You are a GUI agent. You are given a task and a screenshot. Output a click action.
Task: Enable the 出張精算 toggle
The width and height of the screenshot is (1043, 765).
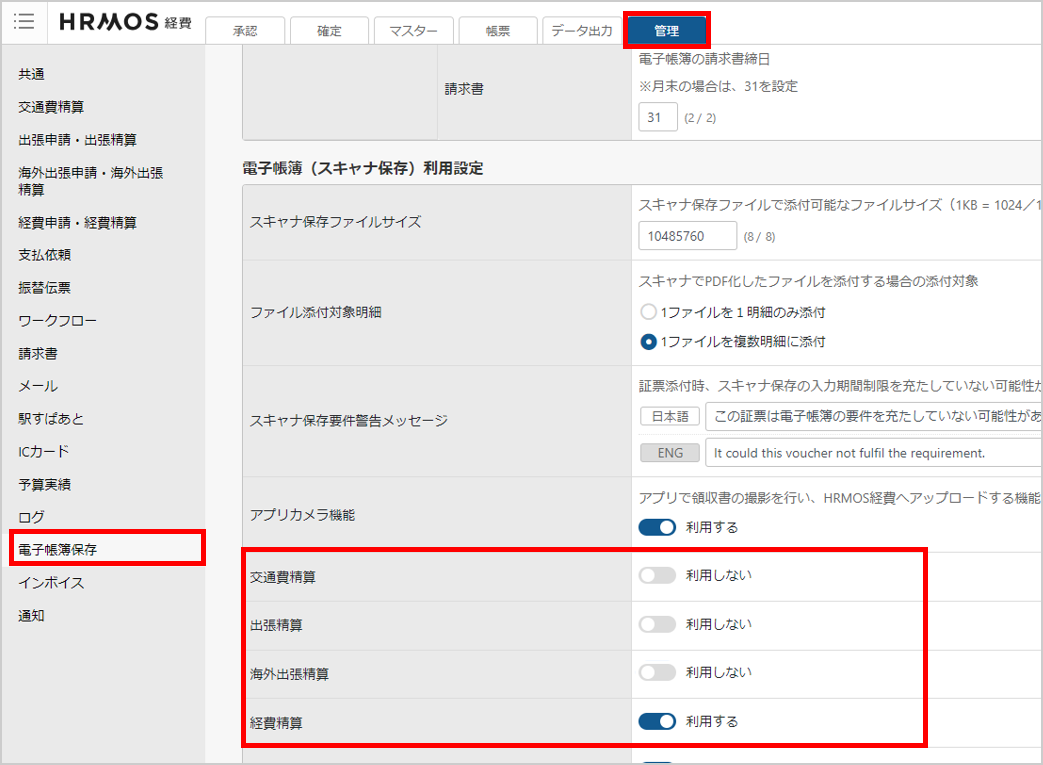coord(657,624)
